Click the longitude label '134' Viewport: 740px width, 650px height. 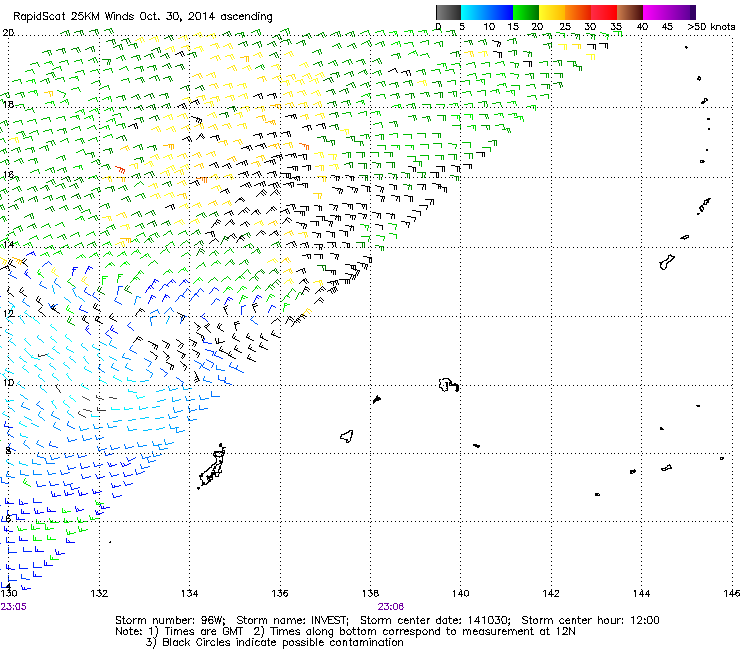tap(189, 593)
